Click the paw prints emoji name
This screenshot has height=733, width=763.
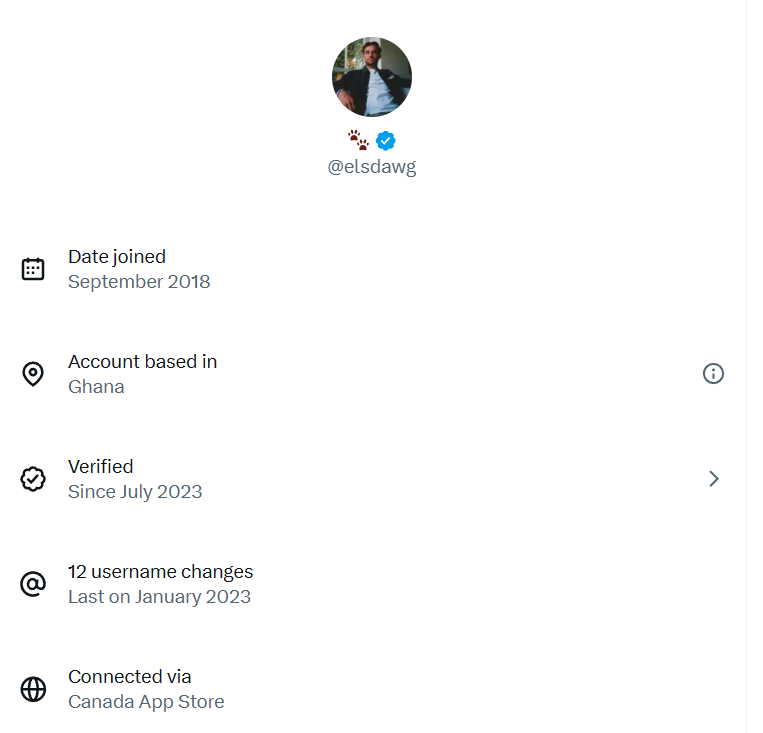click(358, 140)
